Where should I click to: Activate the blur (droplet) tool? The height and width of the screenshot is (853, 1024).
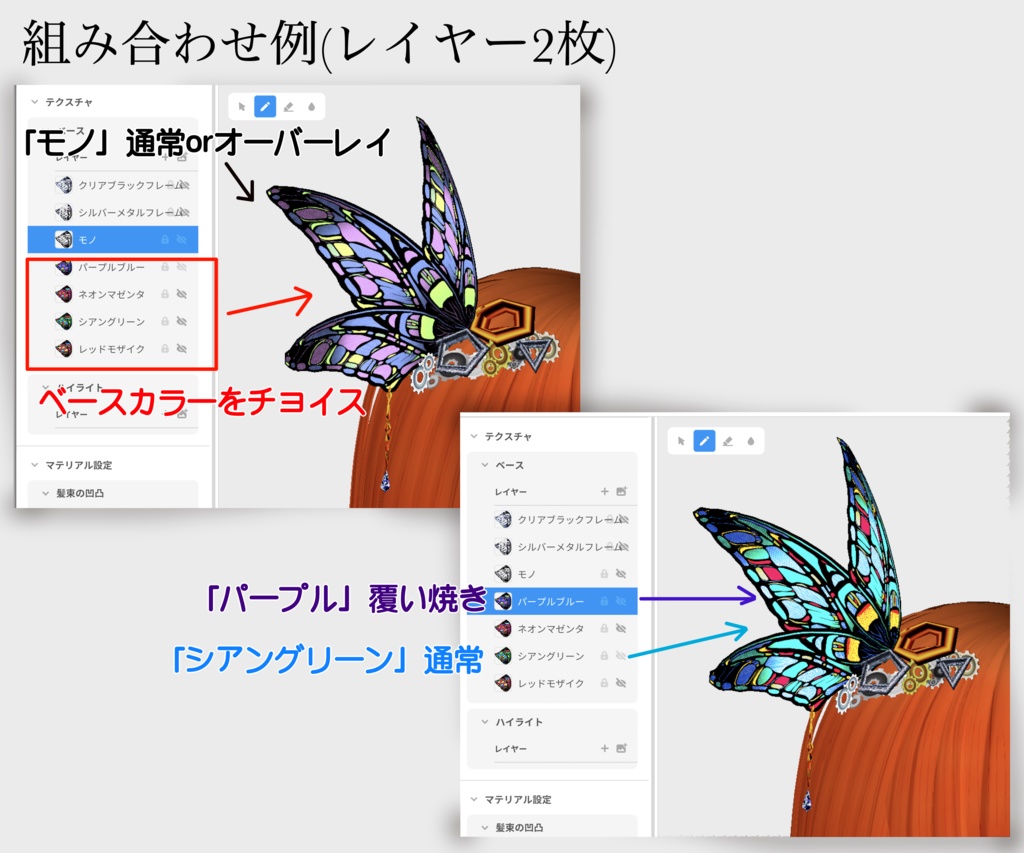311,107
